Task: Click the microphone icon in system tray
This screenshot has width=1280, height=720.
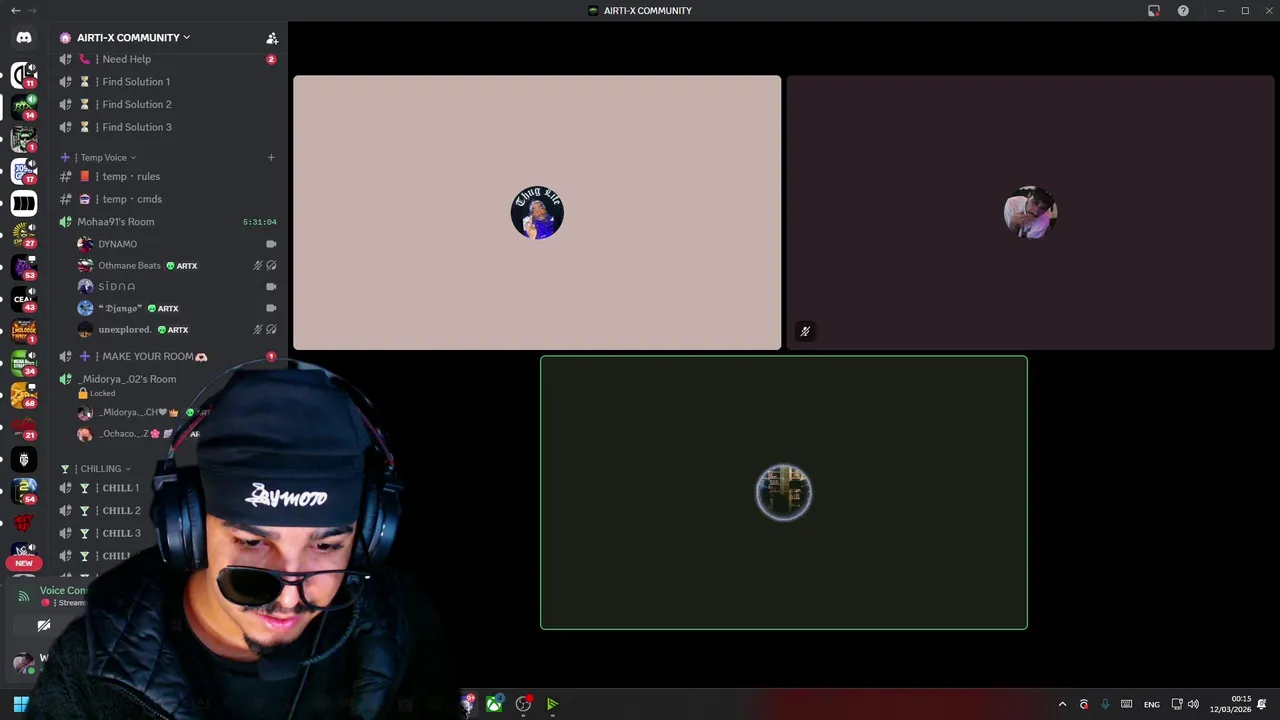Action: pos(1105,704)
